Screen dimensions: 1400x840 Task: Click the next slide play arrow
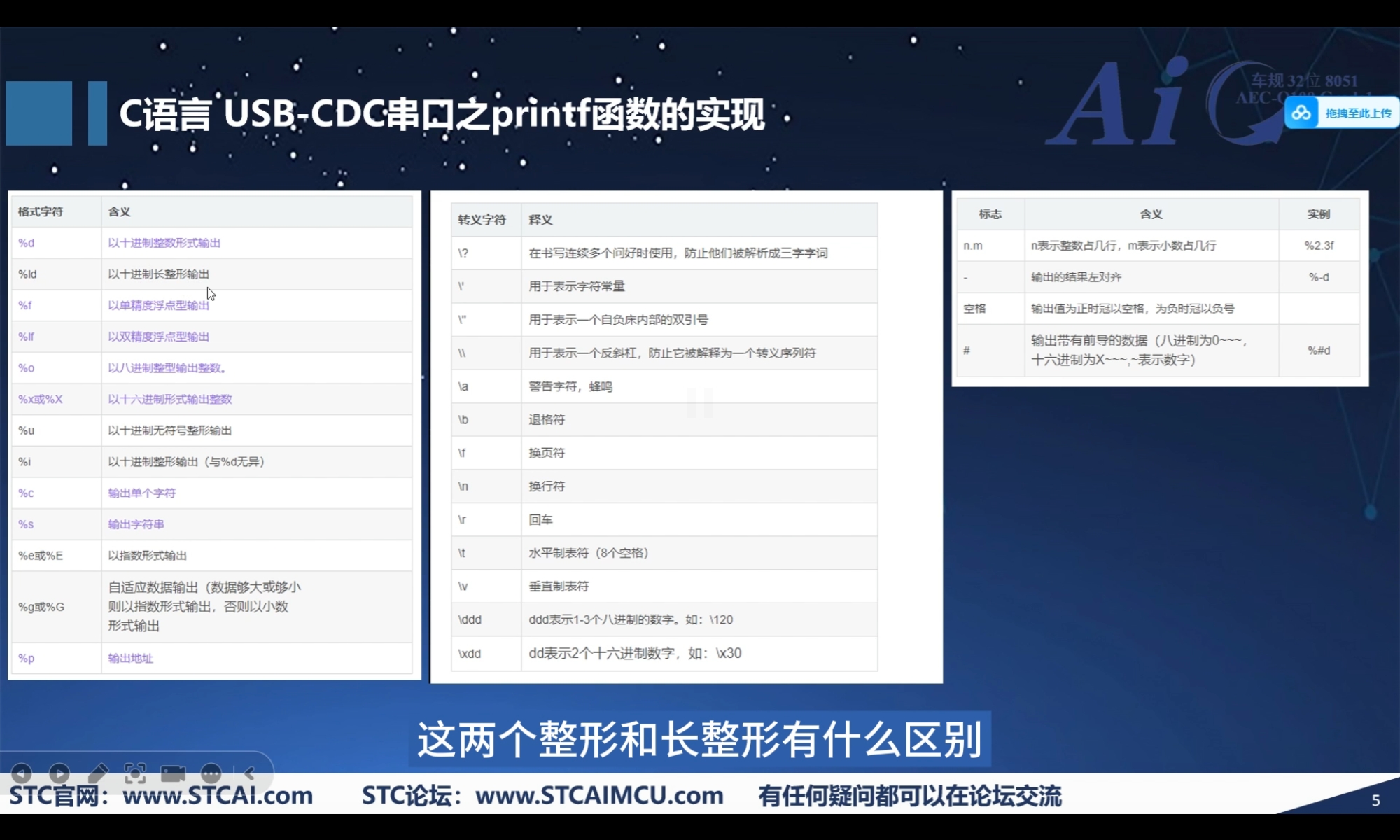point(59,773)
